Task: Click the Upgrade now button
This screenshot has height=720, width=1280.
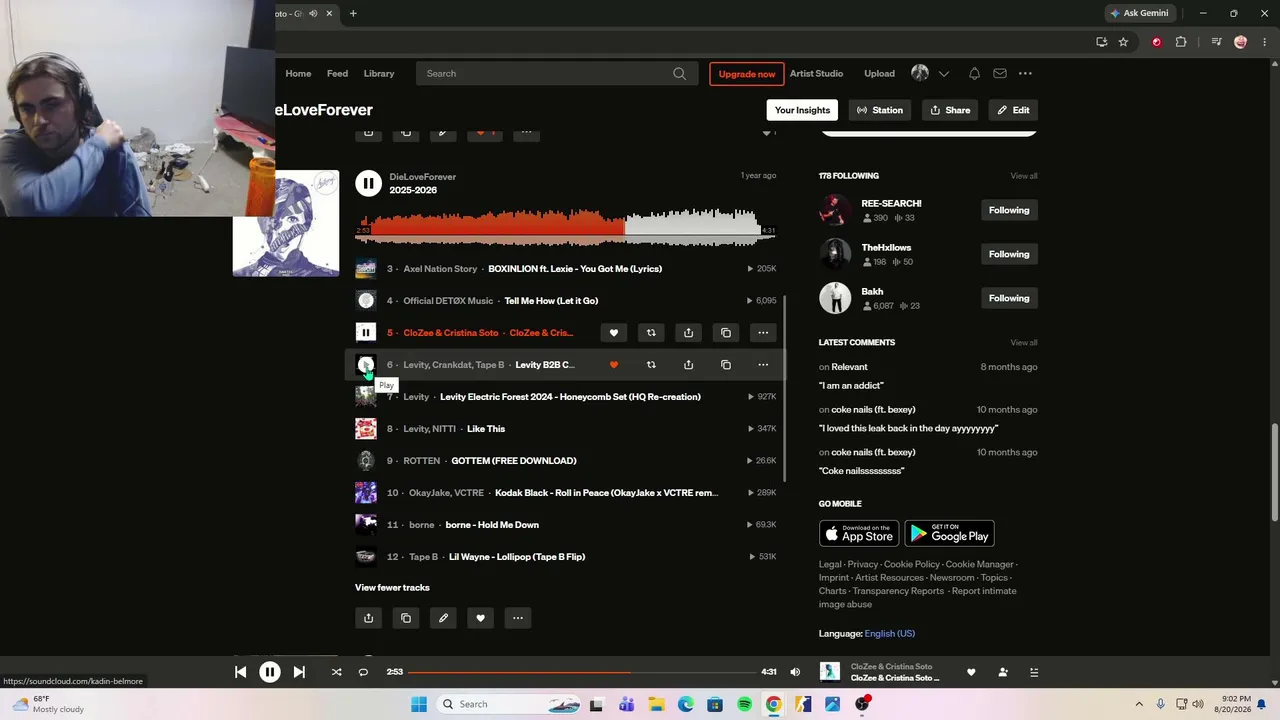Action: click(747, 74)
